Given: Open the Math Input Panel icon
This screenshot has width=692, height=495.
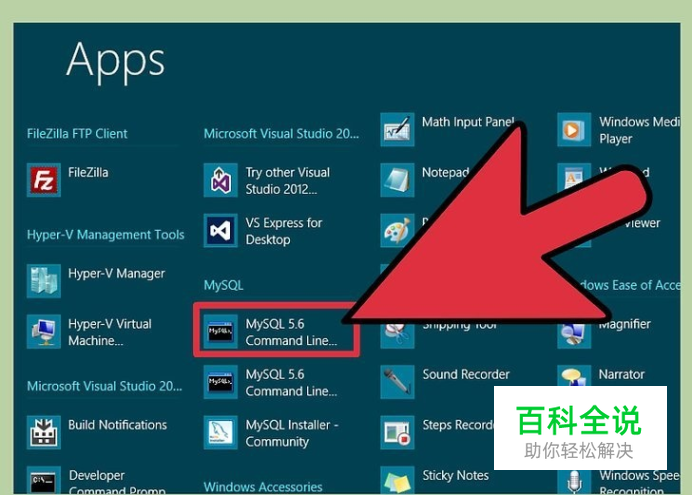Looking at the screenshot, I should [397, 130].
